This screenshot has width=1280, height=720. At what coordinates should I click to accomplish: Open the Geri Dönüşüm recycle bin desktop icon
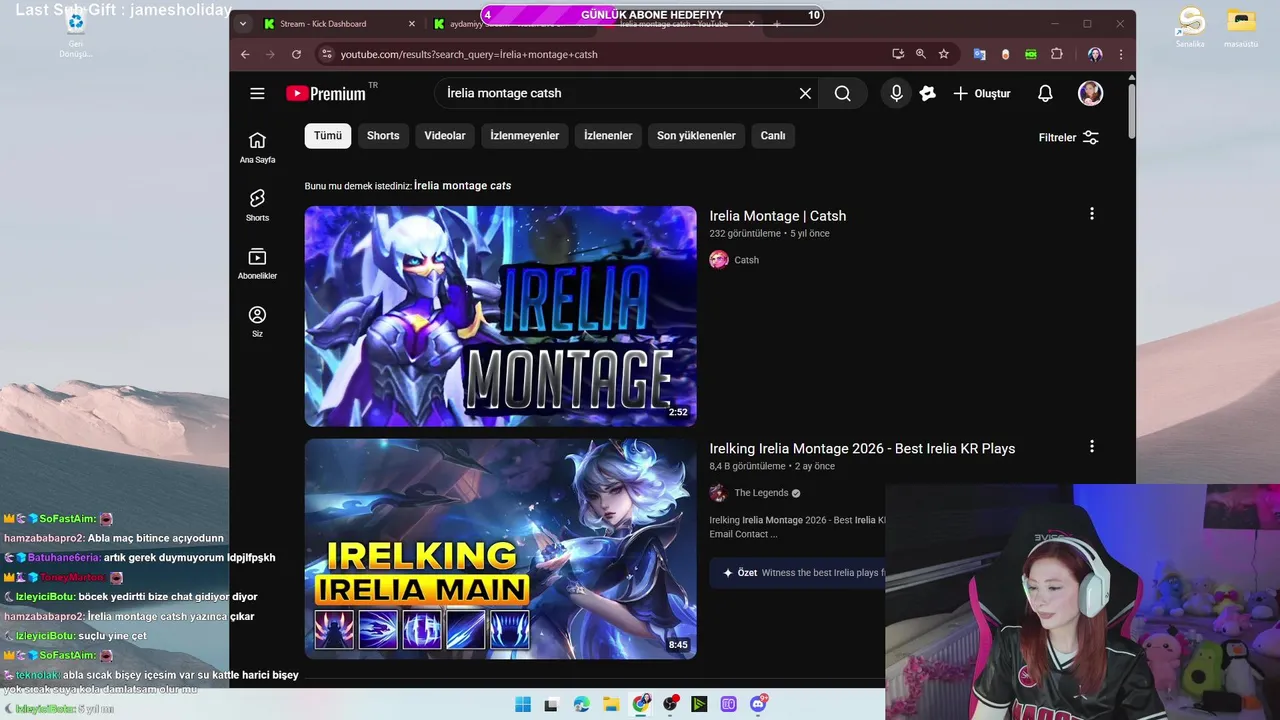pyautogui.click(x=75, y=32)
